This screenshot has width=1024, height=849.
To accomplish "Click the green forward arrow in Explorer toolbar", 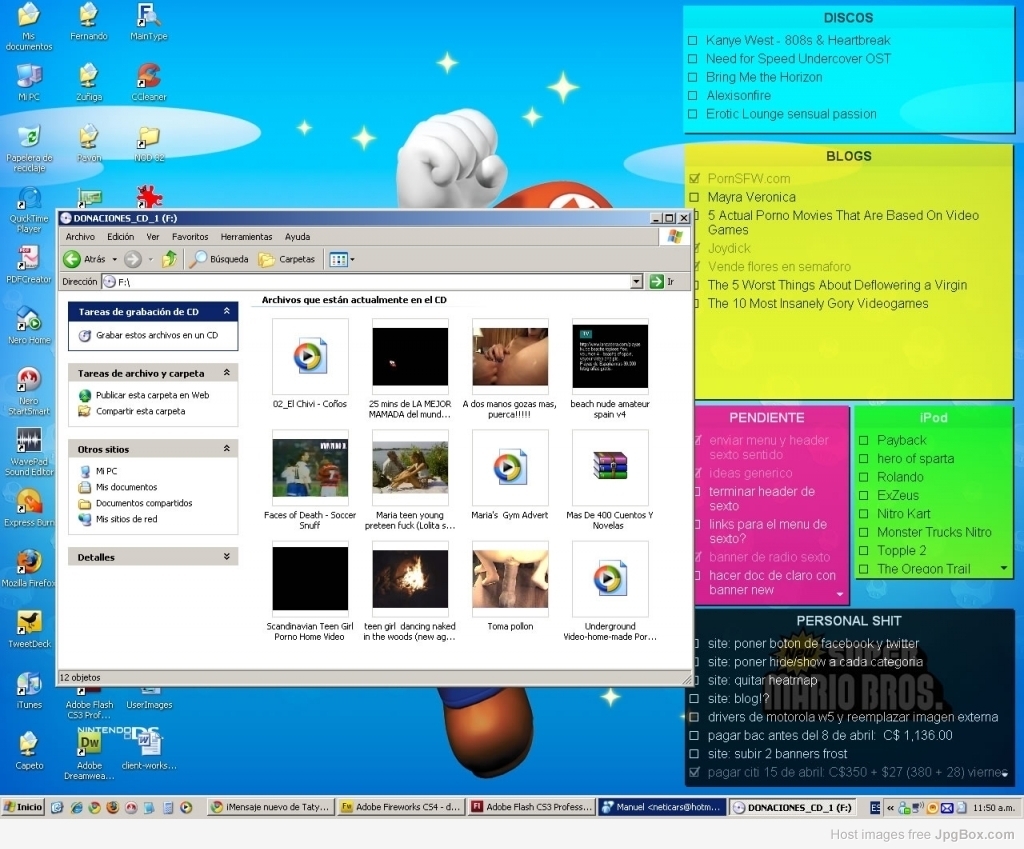I will 133,259.
